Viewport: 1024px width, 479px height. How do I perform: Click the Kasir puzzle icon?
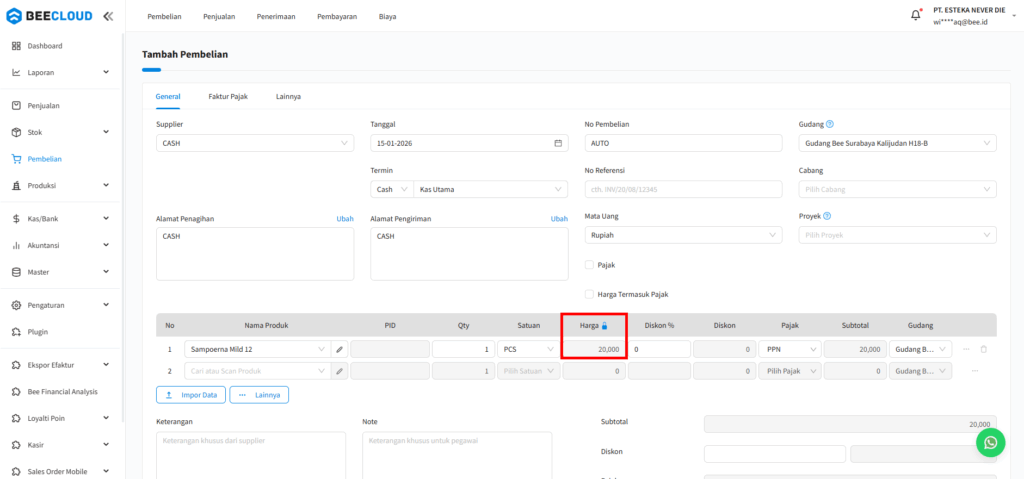(x=17, y=445)
